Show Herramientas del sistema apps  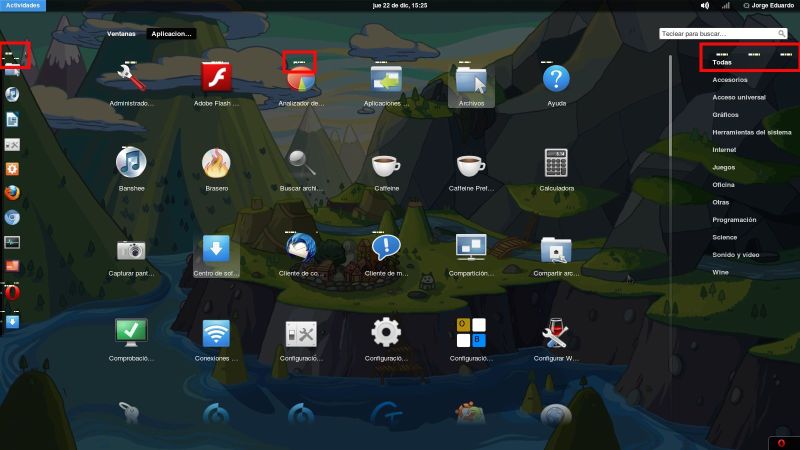pyautogui.click(x=752, y=132)
